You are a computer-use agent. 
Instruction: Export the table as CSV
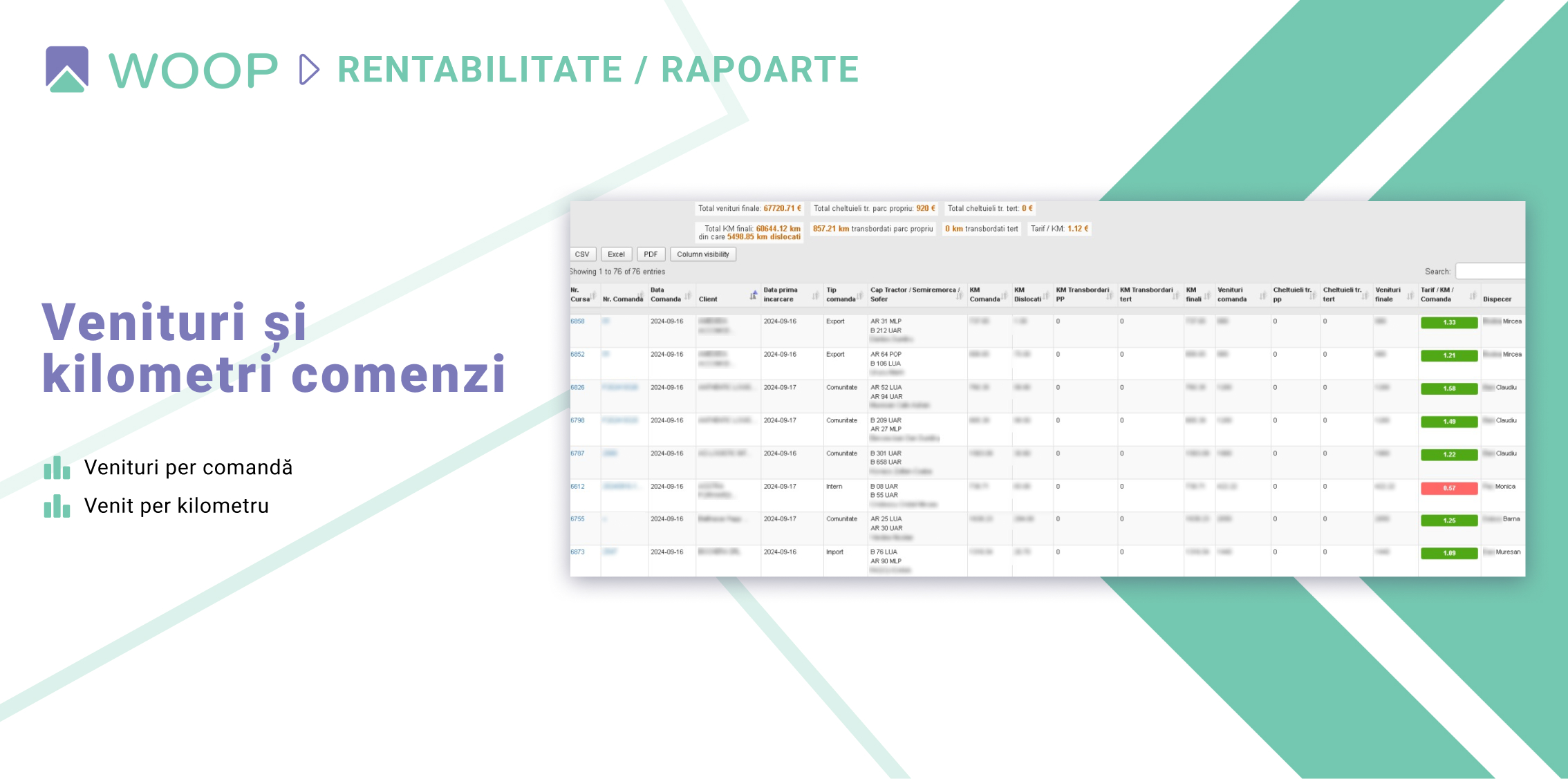tap(583, 254)
